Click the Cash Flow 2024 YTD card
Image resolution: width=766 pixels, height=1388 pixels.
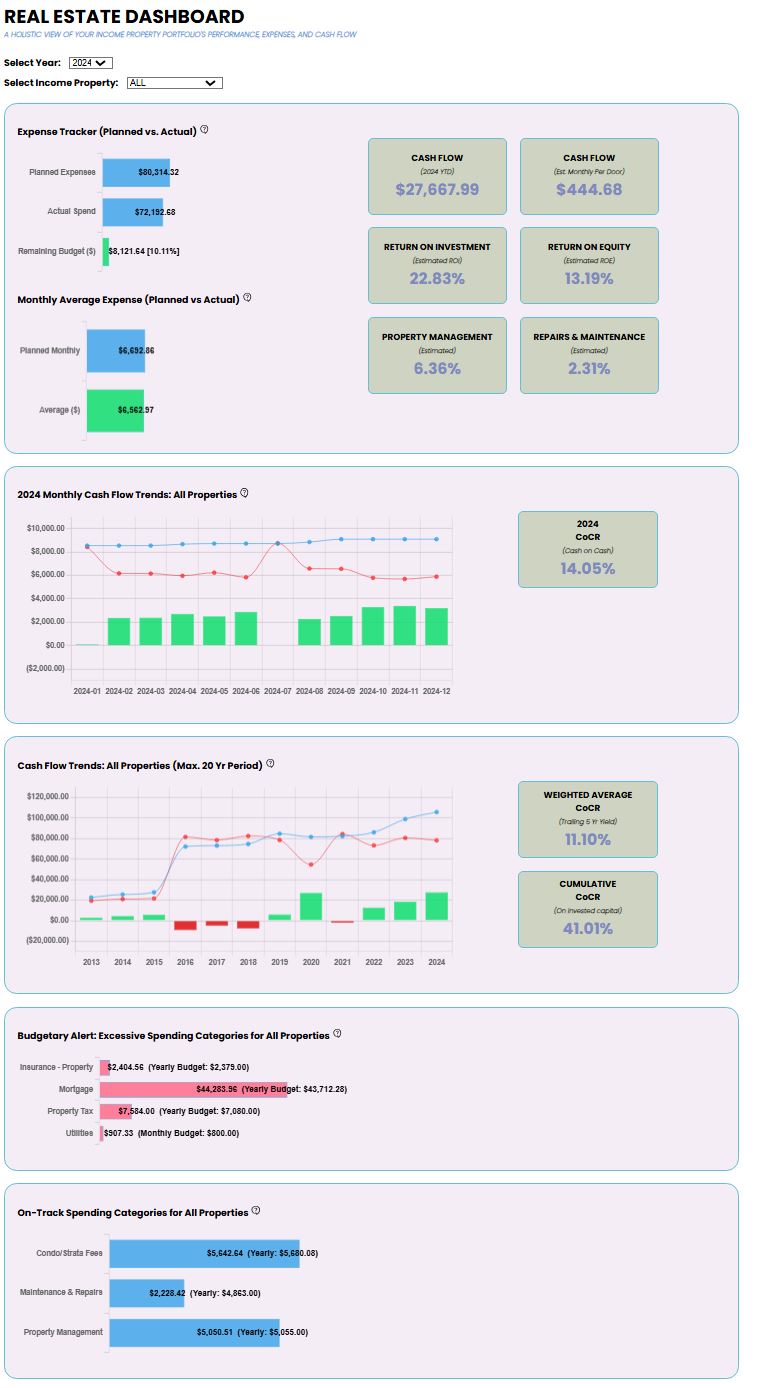pyautogui.click(x=437, y=176)
